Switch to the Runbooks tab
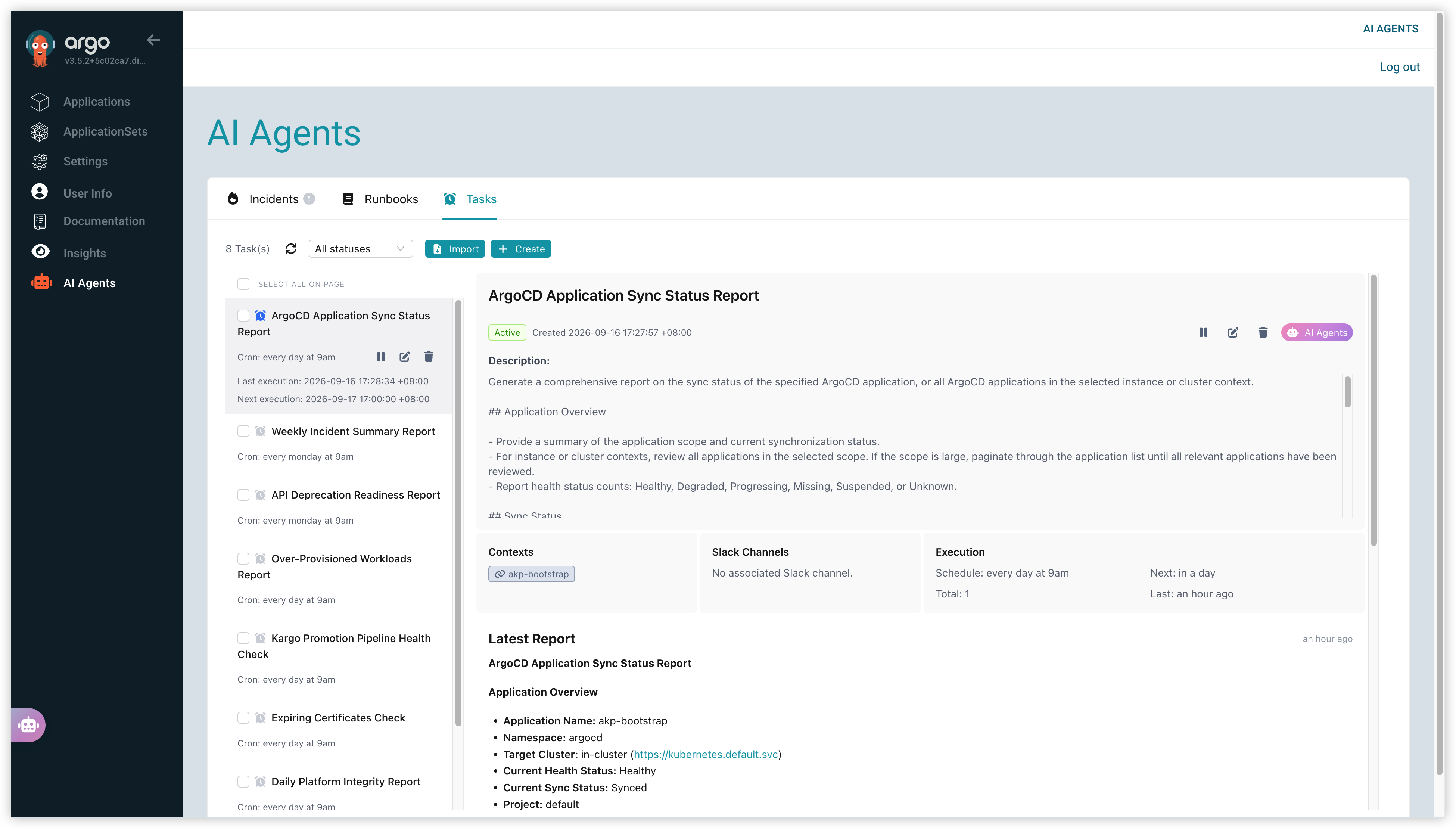 pos(380,199)
